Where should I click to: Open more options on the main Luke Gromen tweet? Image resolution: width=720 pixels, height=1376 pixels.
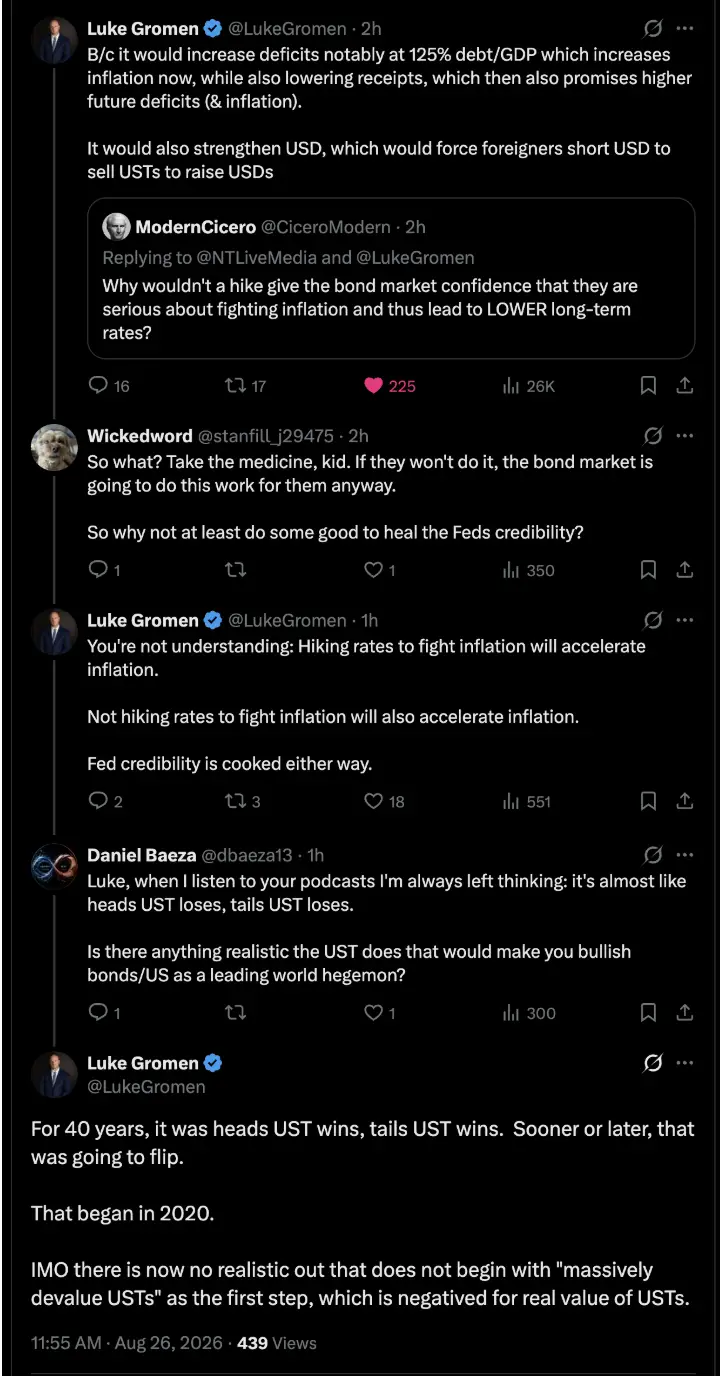point(685,1063)
